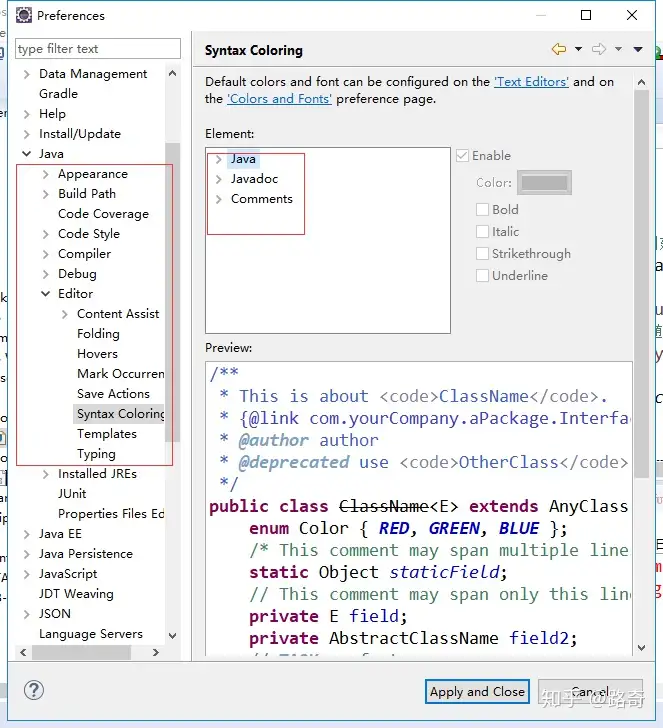This screenshot has height=728, width=663.
Task: Expand the Java element node
Action: [x=219, y=159]
